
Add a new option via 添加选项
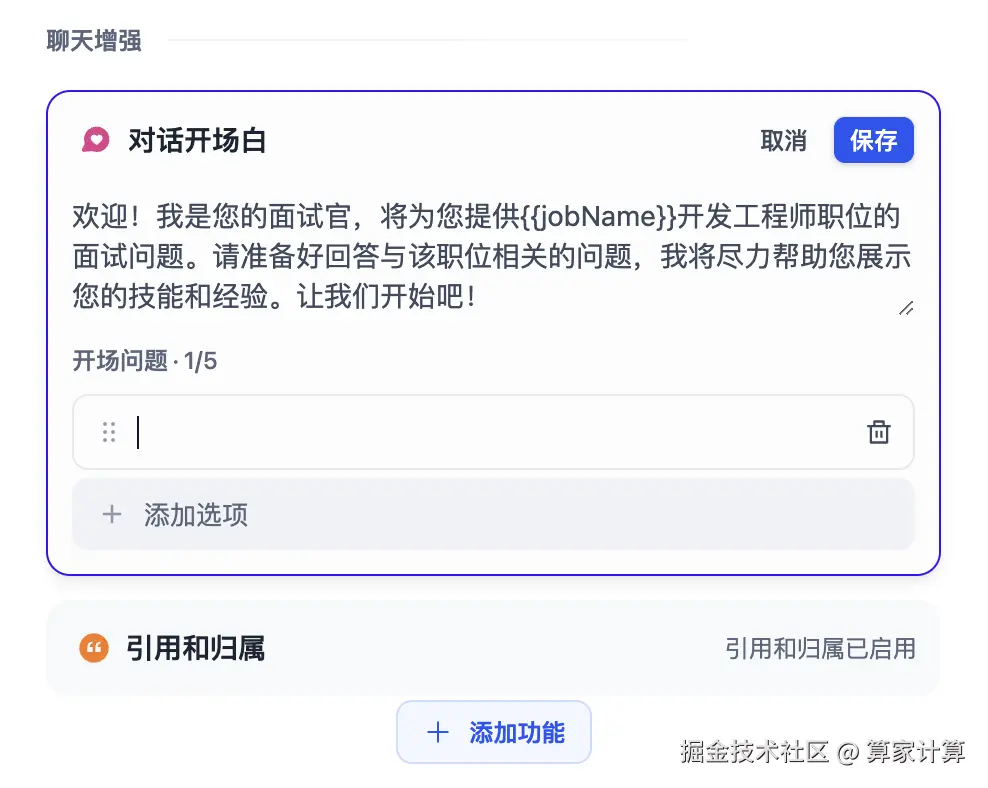coord(493,514)
